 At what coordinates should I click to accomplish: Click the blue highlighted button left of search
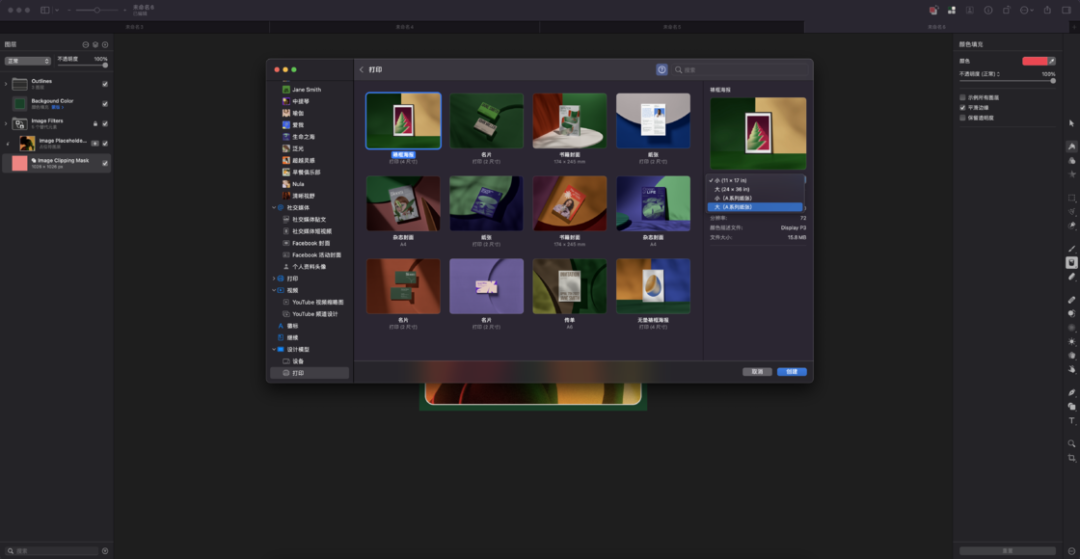tap(662, 70)
